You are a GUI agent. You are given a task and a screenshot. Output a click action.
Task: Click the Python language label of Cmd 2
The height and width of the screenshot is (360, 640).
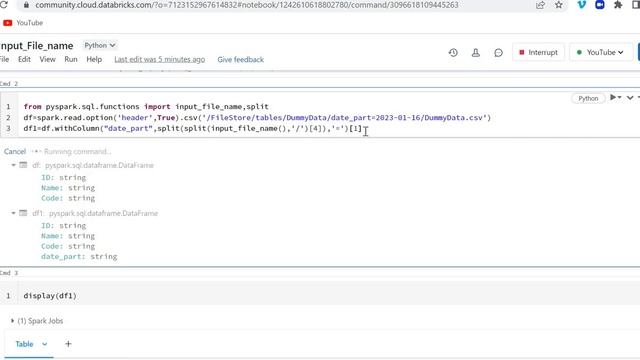(x=588, y=98)
